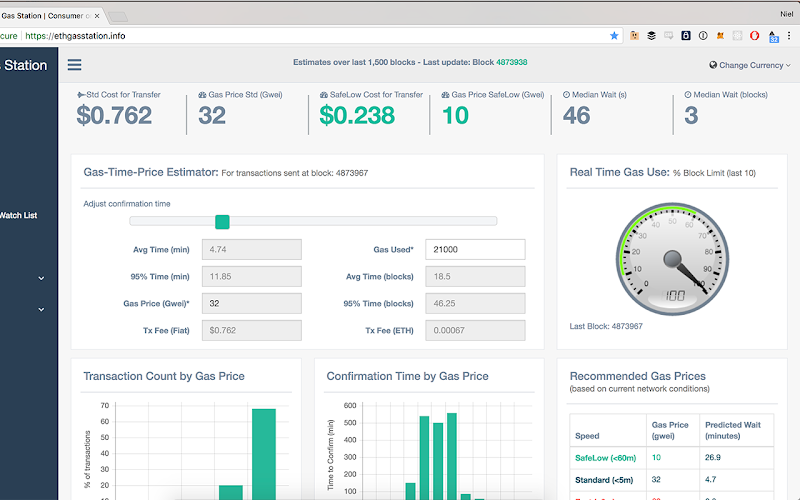This screenshot has width=800, height=500.
Task: Click the block number 4873938 link
Action: click(x=512, y=62)
